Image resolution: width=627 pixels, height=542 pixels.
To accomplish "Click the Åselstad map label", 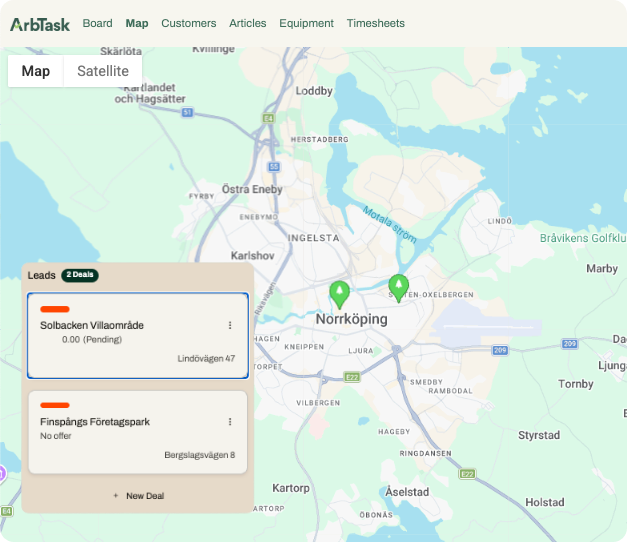I will tap(407, 492).
